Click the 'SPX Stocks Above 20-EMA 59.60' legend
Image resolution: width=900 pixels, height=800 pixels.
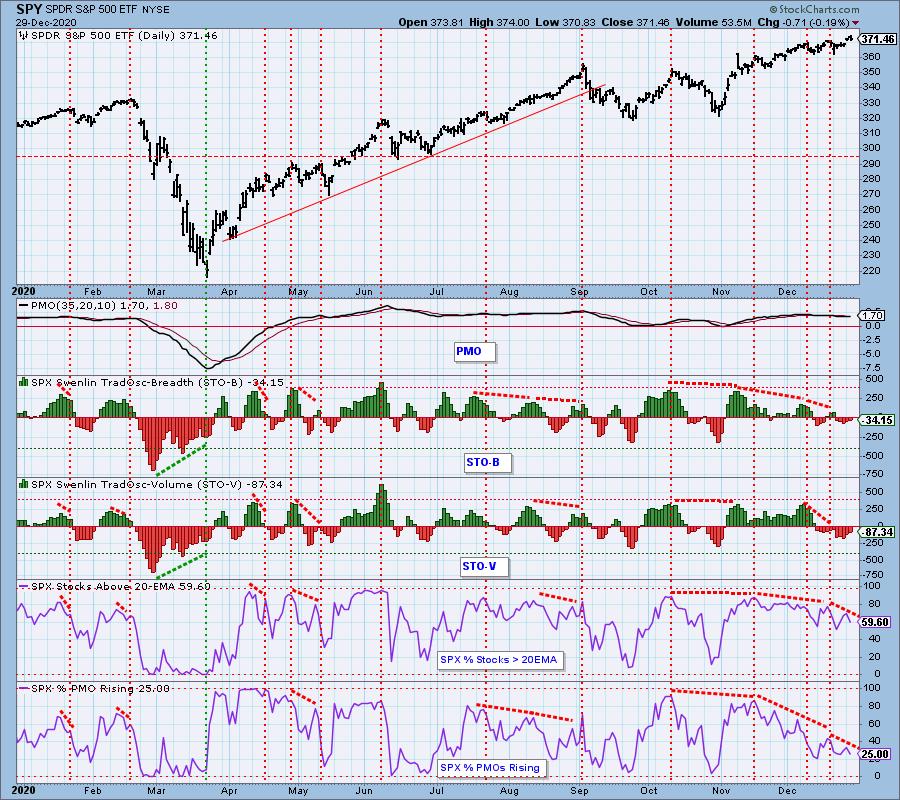click(x=121, y=587)
